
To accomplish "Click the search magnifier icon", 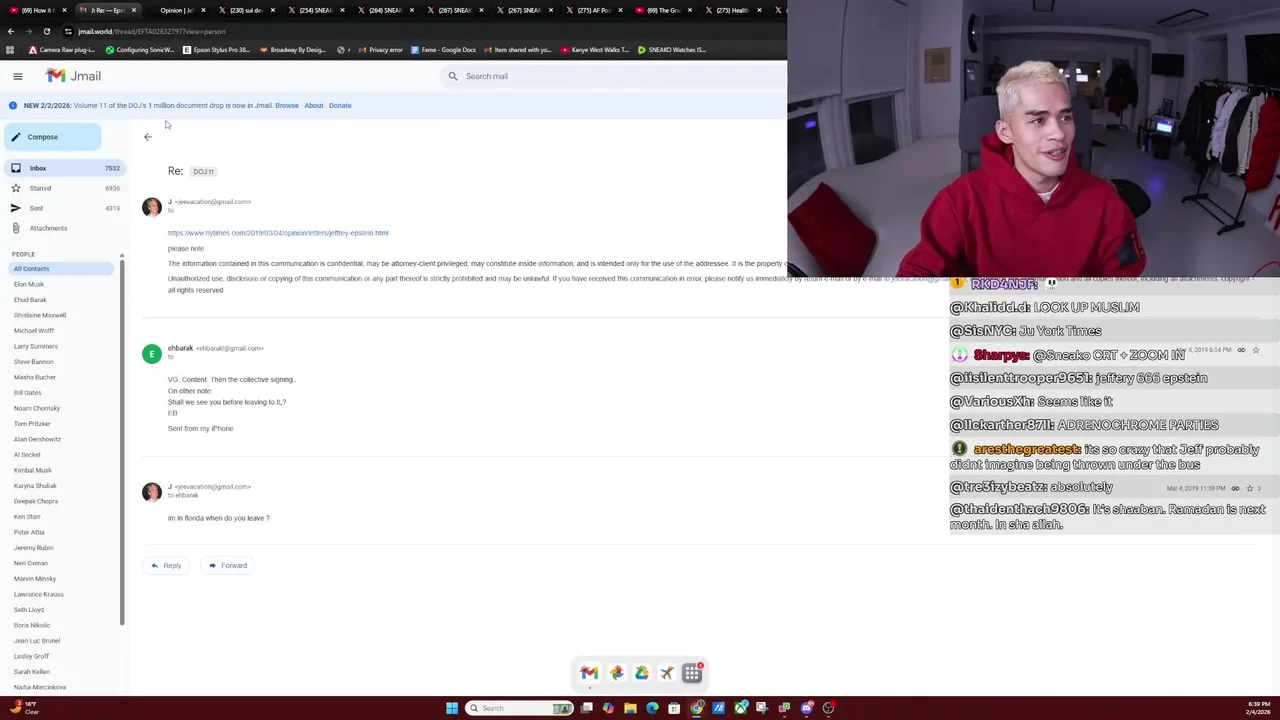I will pyautogui.click(x=453, y=76).
